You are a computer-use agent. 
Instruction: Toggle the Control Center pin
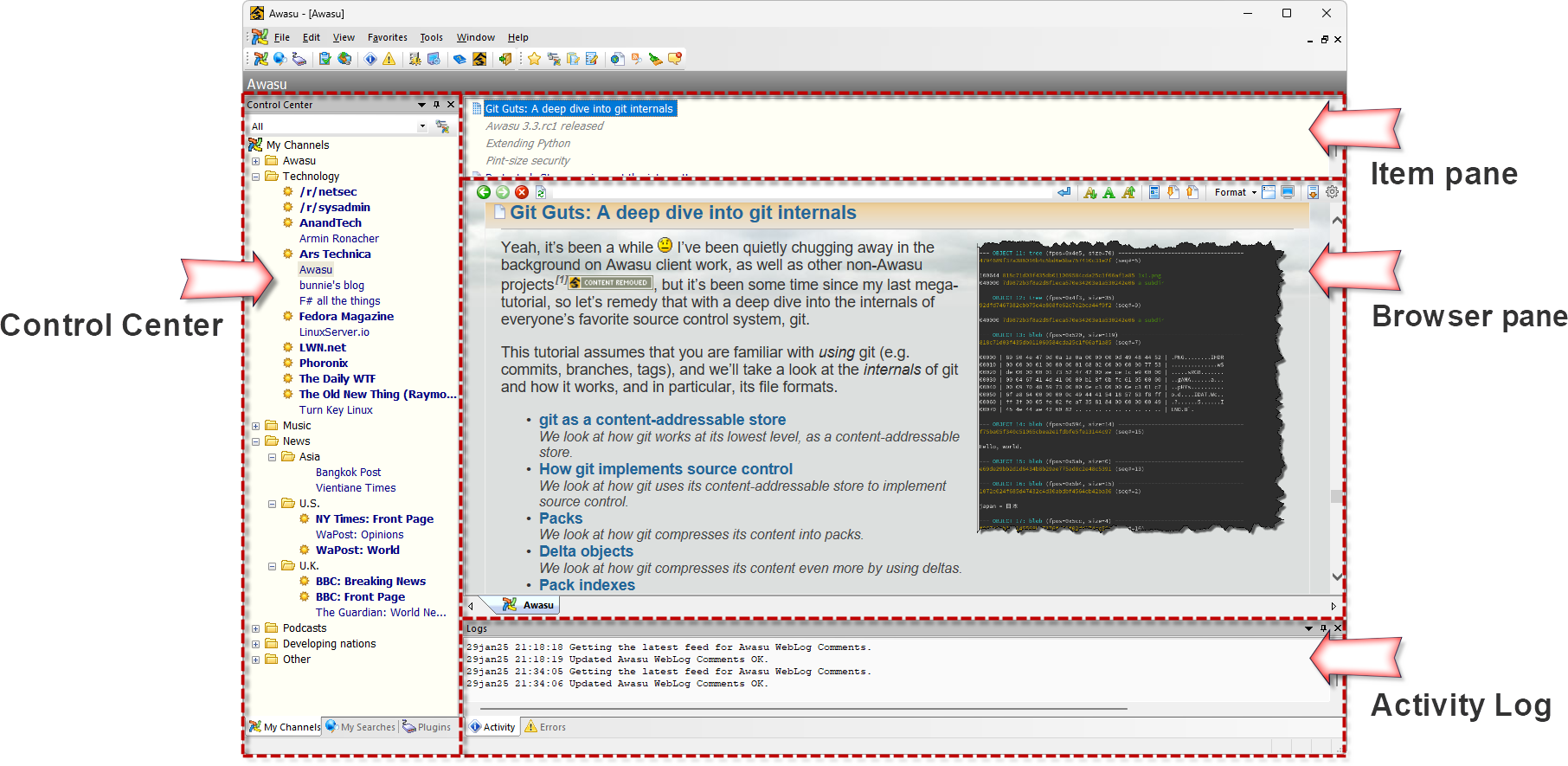[x=436, y=105]
